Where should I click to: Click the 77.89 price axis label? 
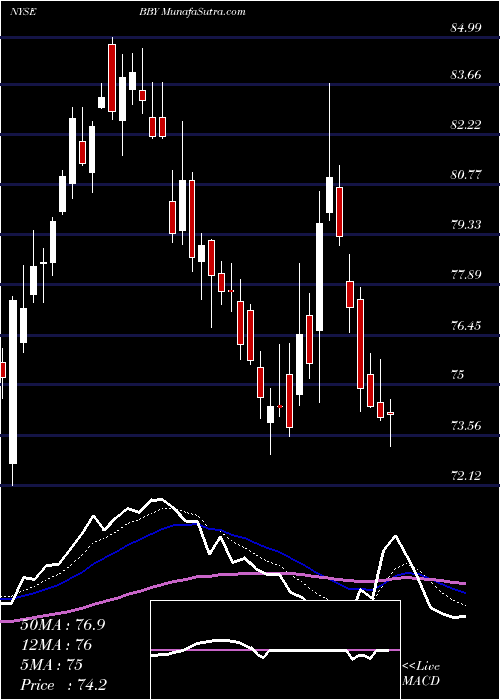coord(466,274)
